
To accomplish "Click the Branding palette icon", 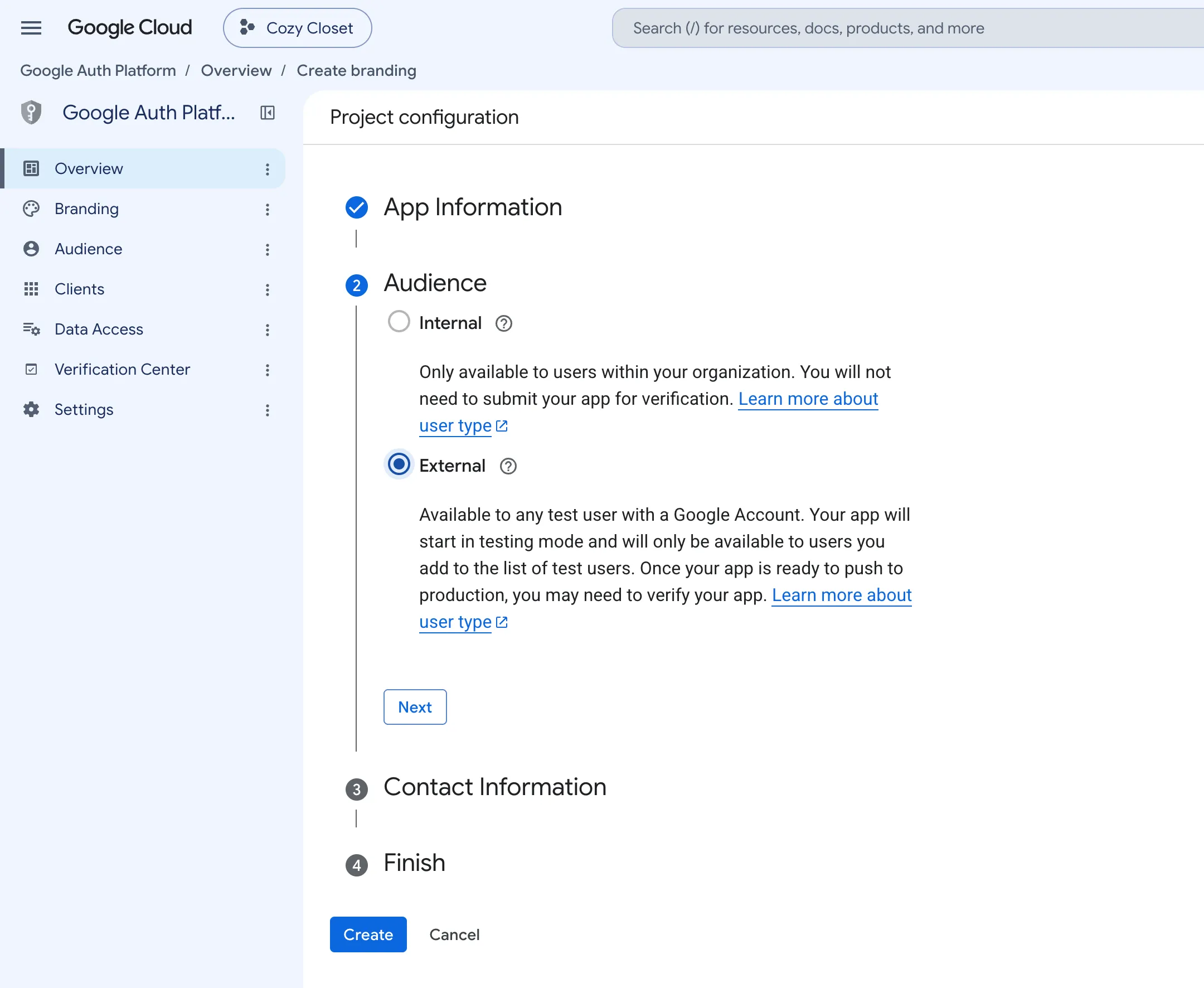I will click(31, 209).
